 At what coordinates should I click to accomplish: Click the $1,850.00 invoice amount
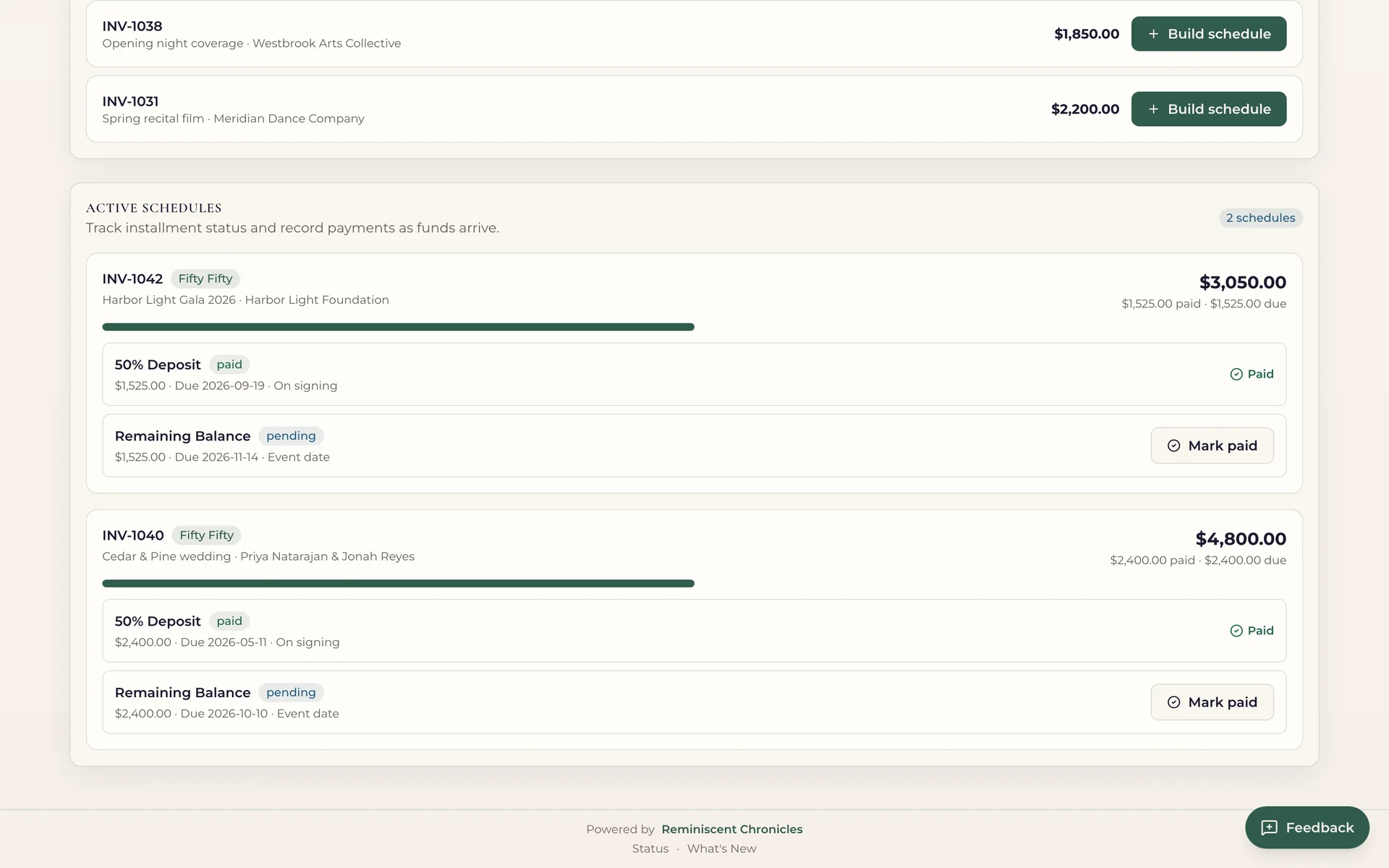(1087, 34)
